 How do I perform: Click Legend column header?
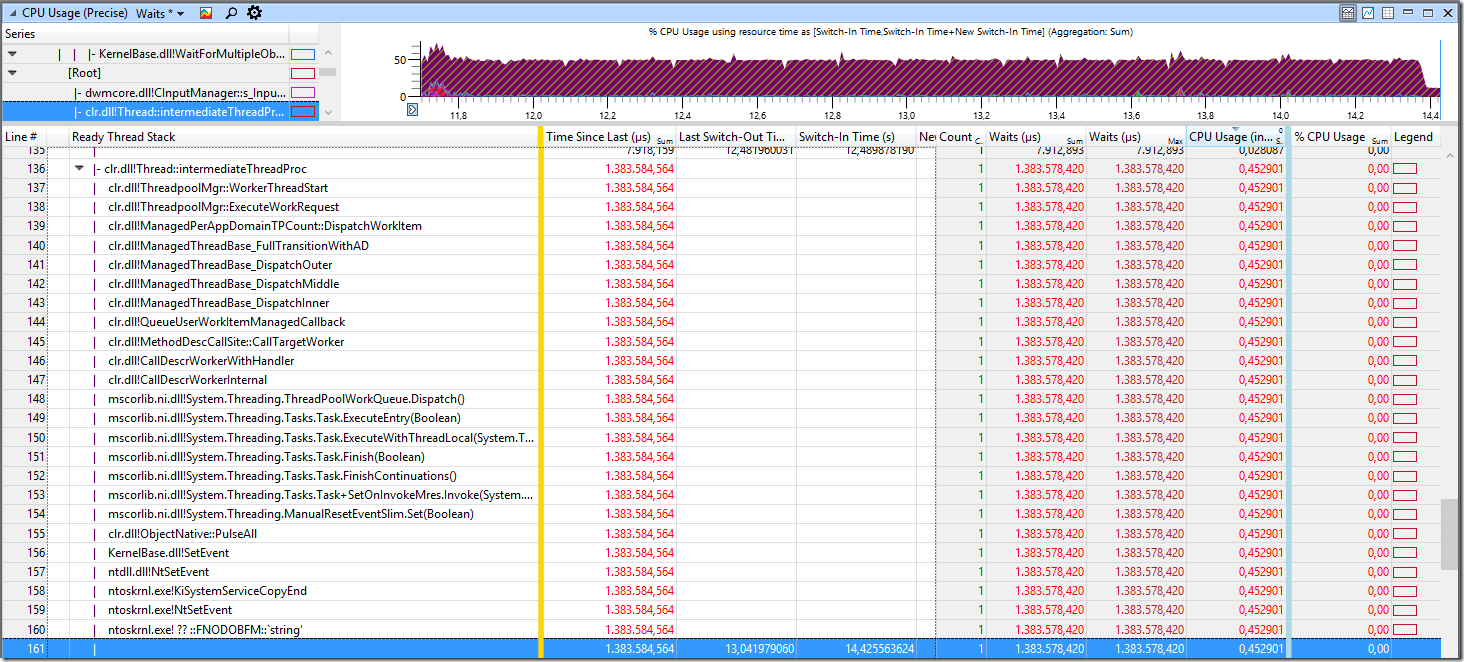pos(1414,137)
